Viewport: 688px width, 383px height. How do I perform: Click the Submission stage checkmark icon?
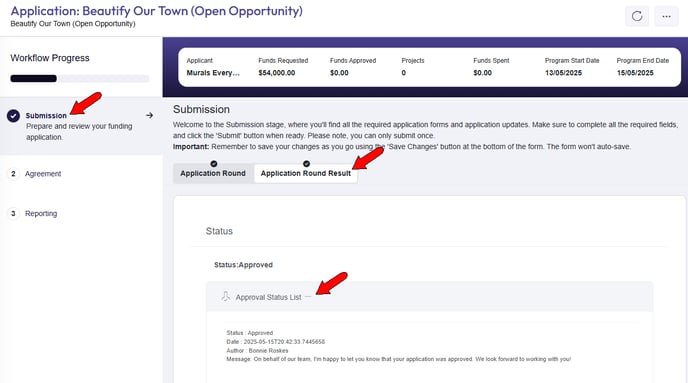tap(13, 116)
